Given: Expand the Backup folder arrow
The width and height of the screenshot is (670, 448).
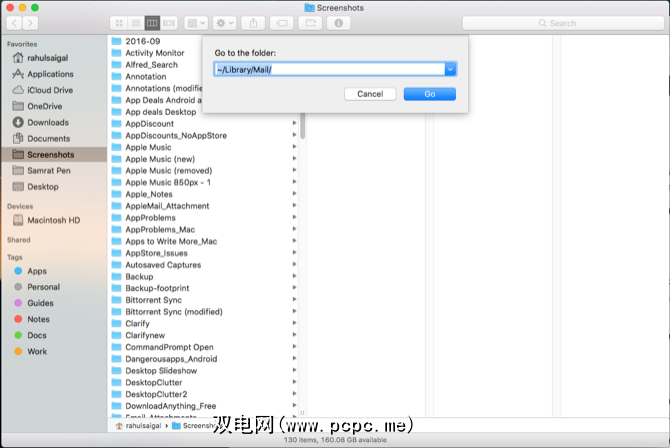Looking at the screenshot, I should click(x=294, y=276).
